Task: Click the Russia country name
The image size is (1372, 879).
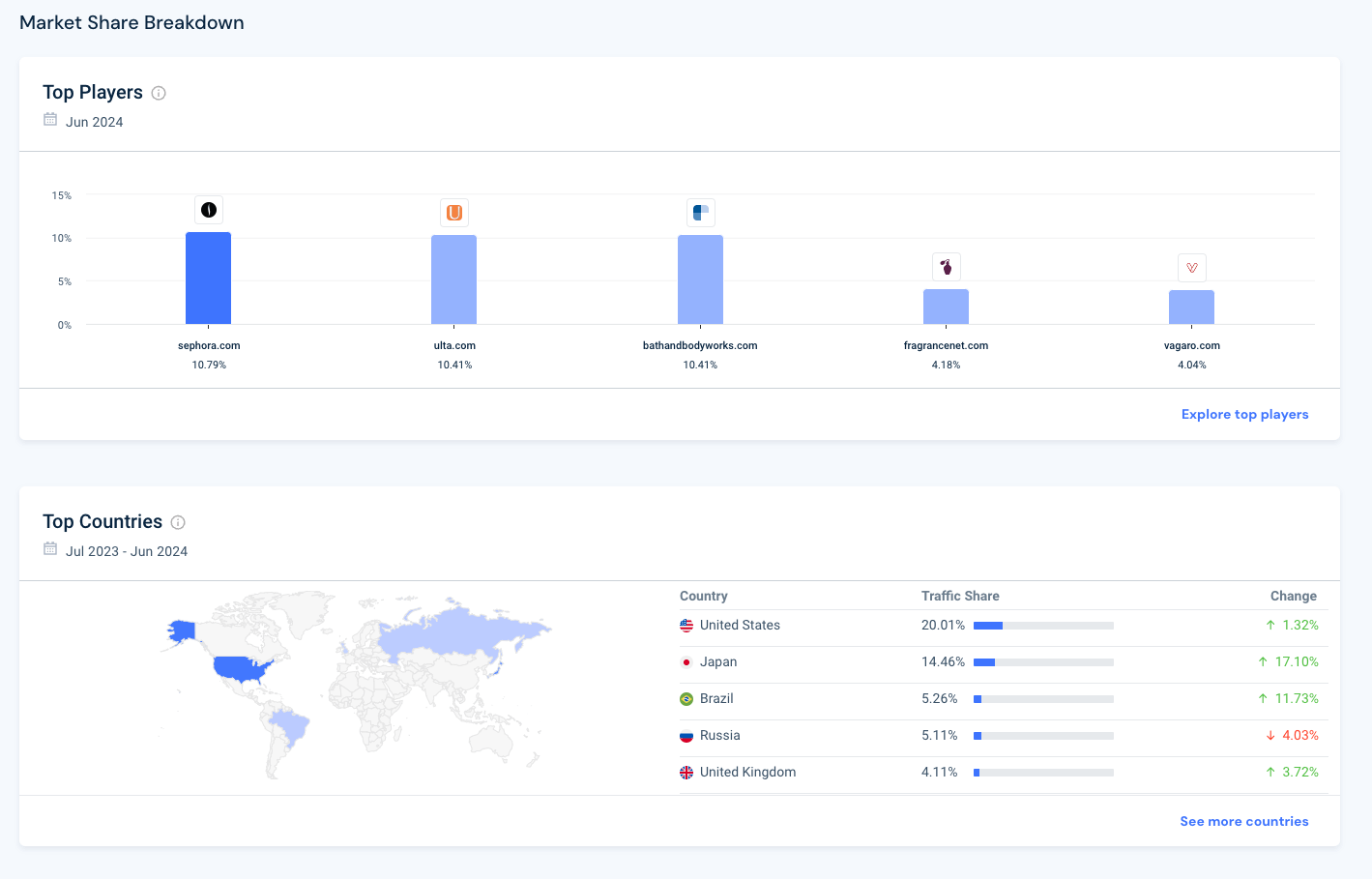Action: point(720,736)
